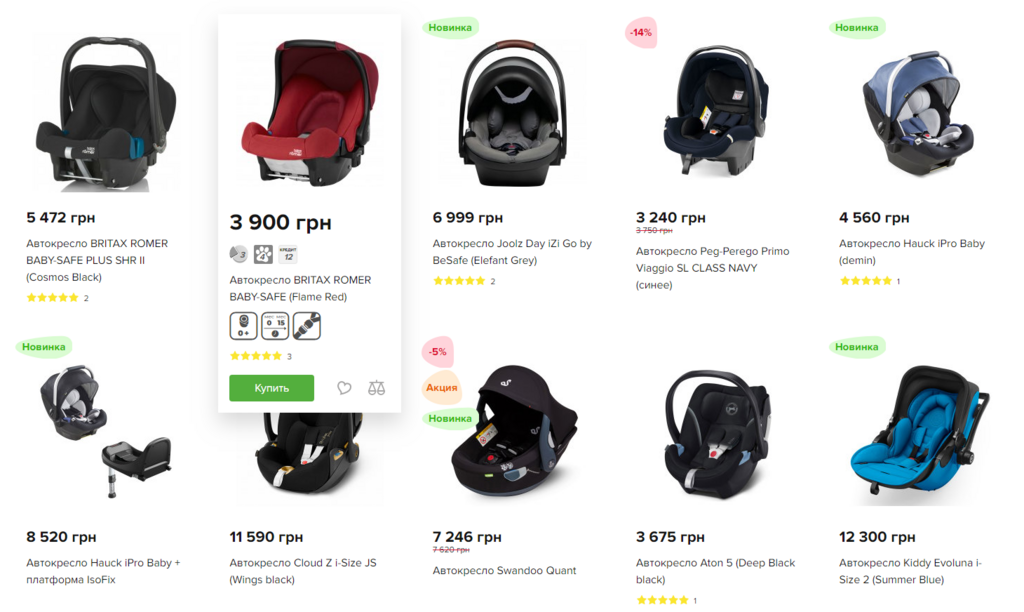
Task: Click the 0+ age group icon
Action: click(243, 326)
